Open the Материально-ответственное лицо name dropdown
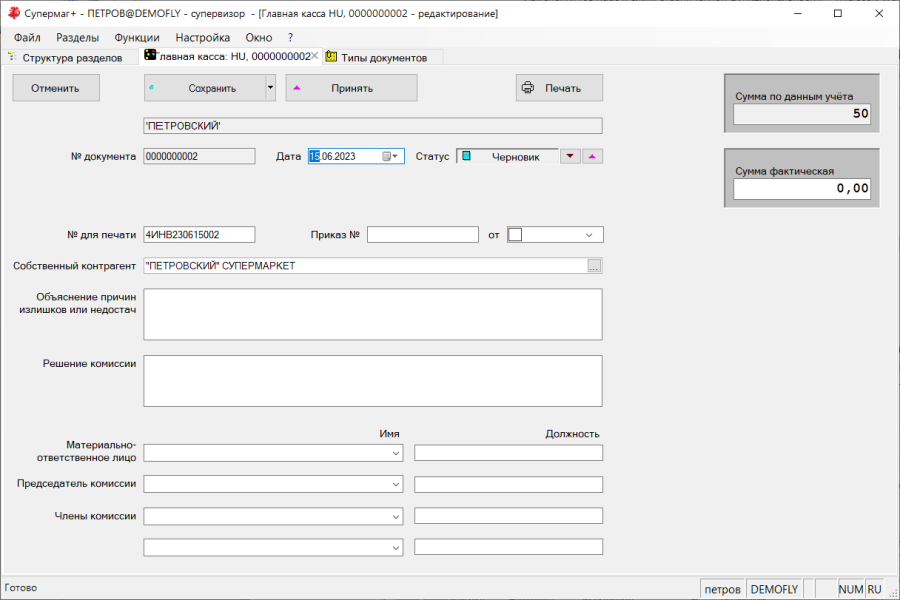900x600 pixels. (x=396, y=453)
